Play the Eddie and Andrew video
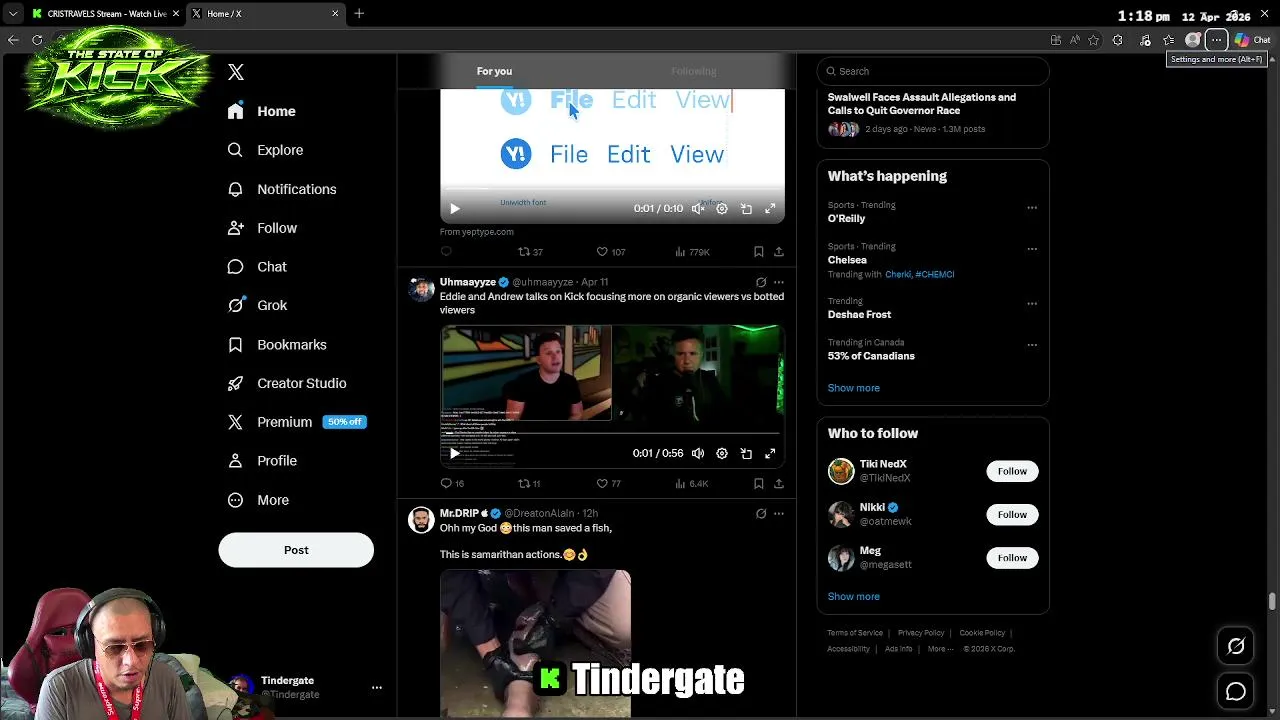This screenshot has width=1280, height=720. point(455,454)
